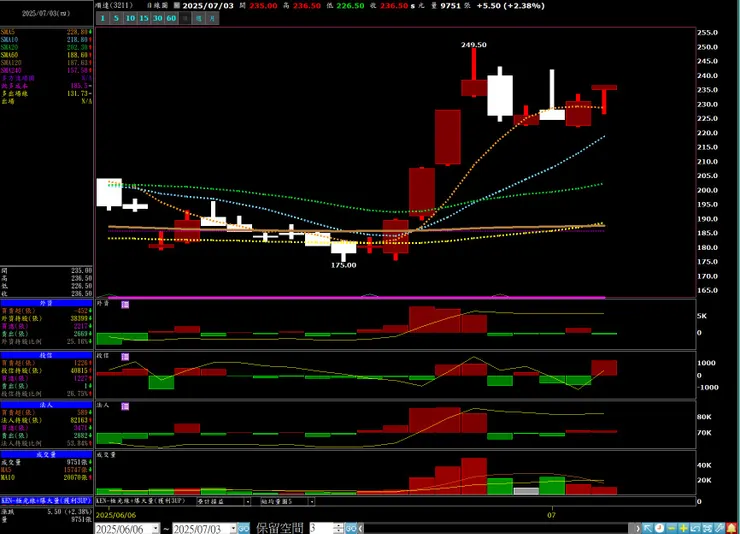The image size is (740, 534).
Task: Click +5.50 (+2.38%) change in header
Action: (511, 6)
